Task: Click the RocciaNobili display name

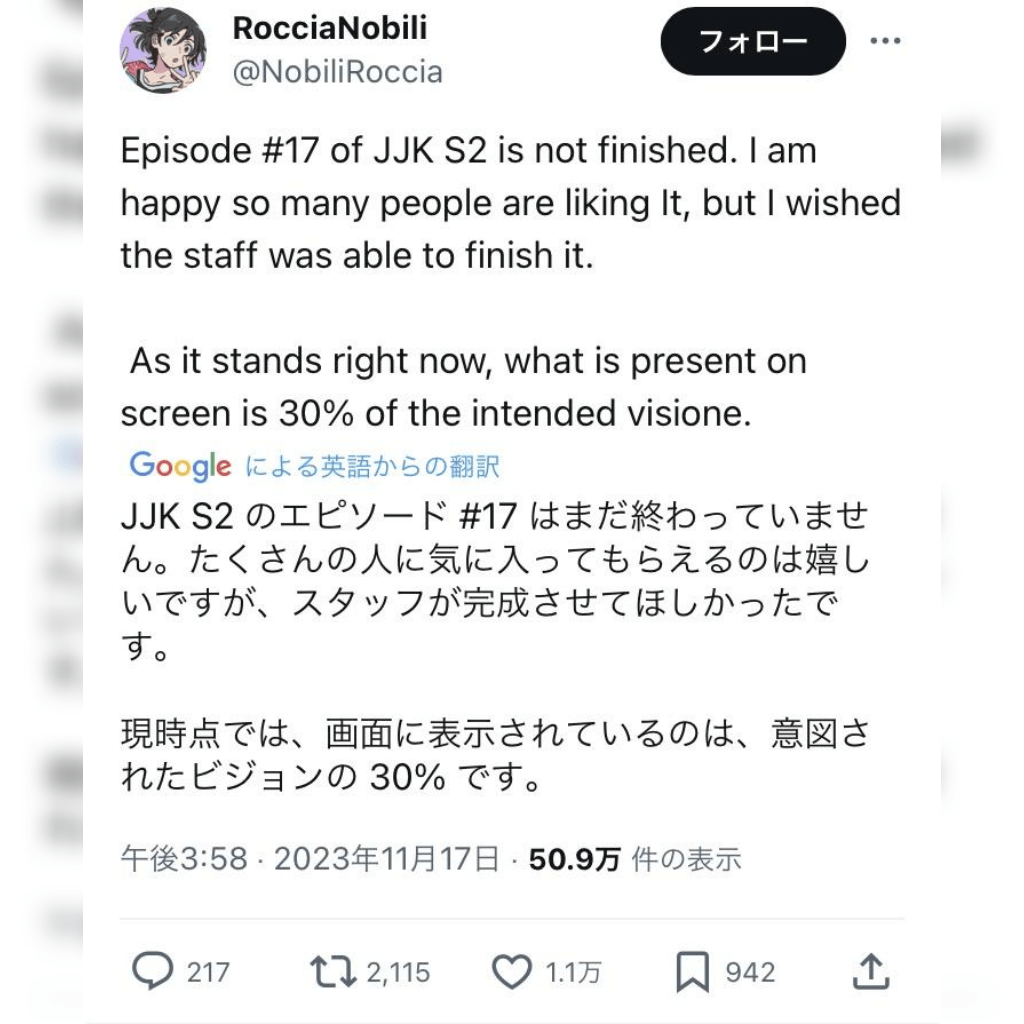Action: [x=329, y=28]
